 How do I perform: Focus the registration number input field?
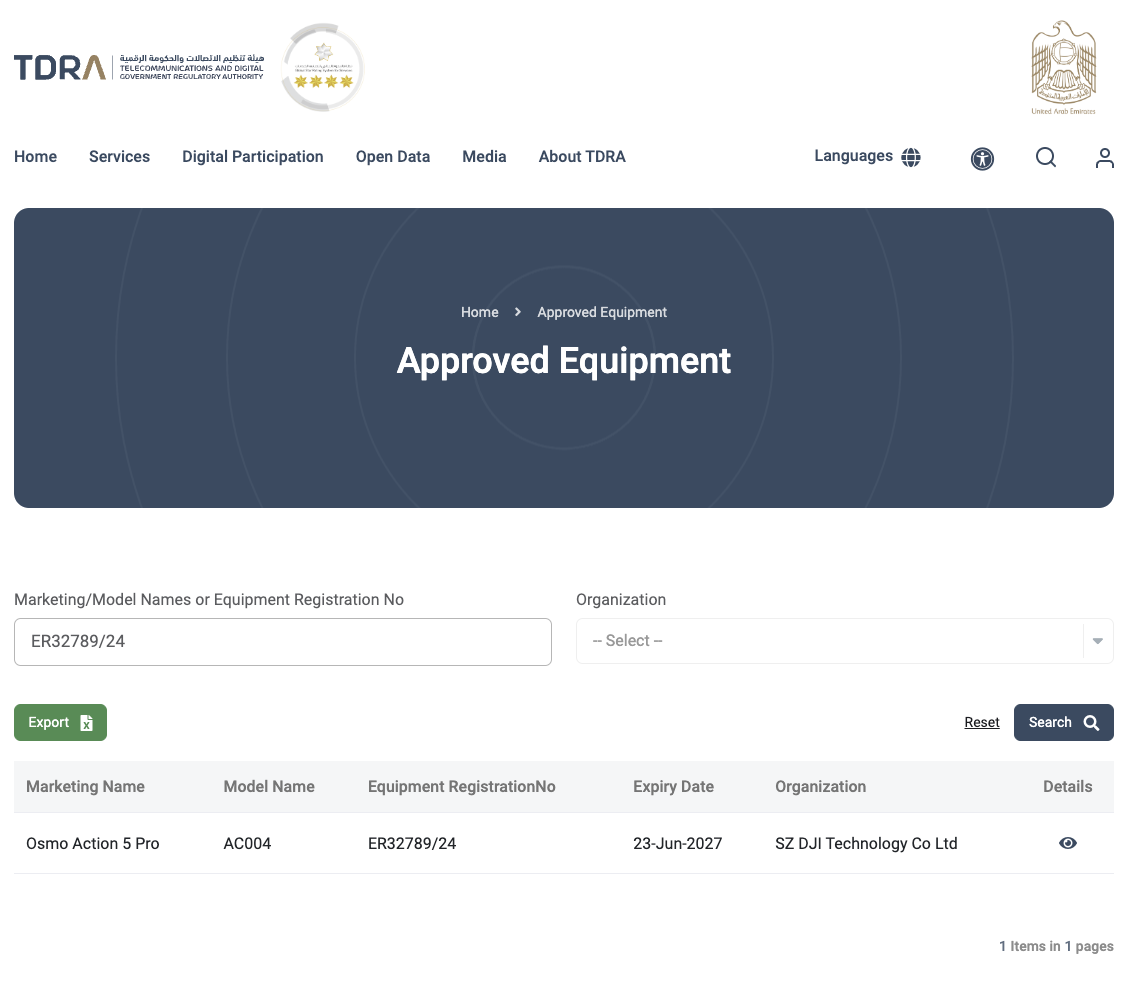point(282,642)
